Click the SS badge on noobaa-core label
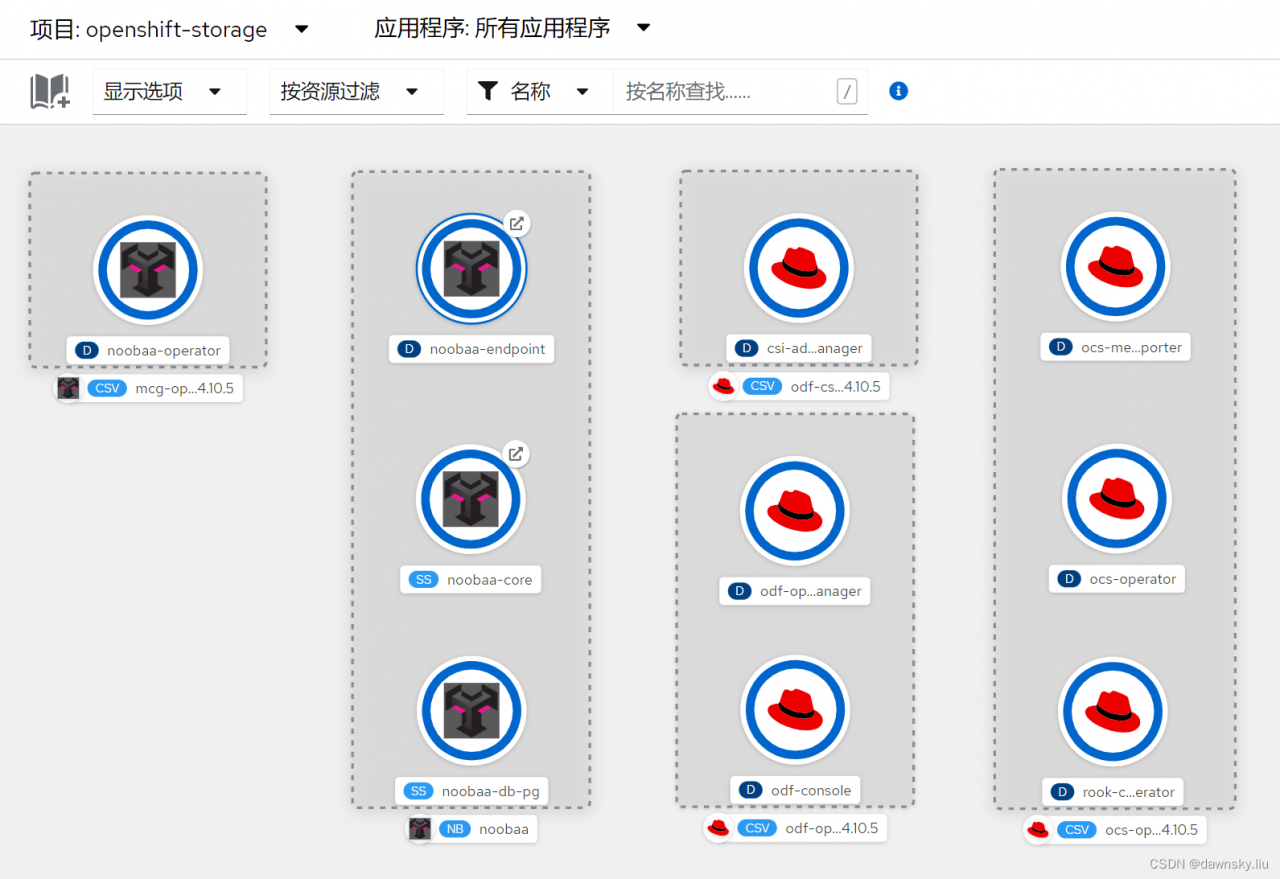1280x879 pixels. point(424,580)
